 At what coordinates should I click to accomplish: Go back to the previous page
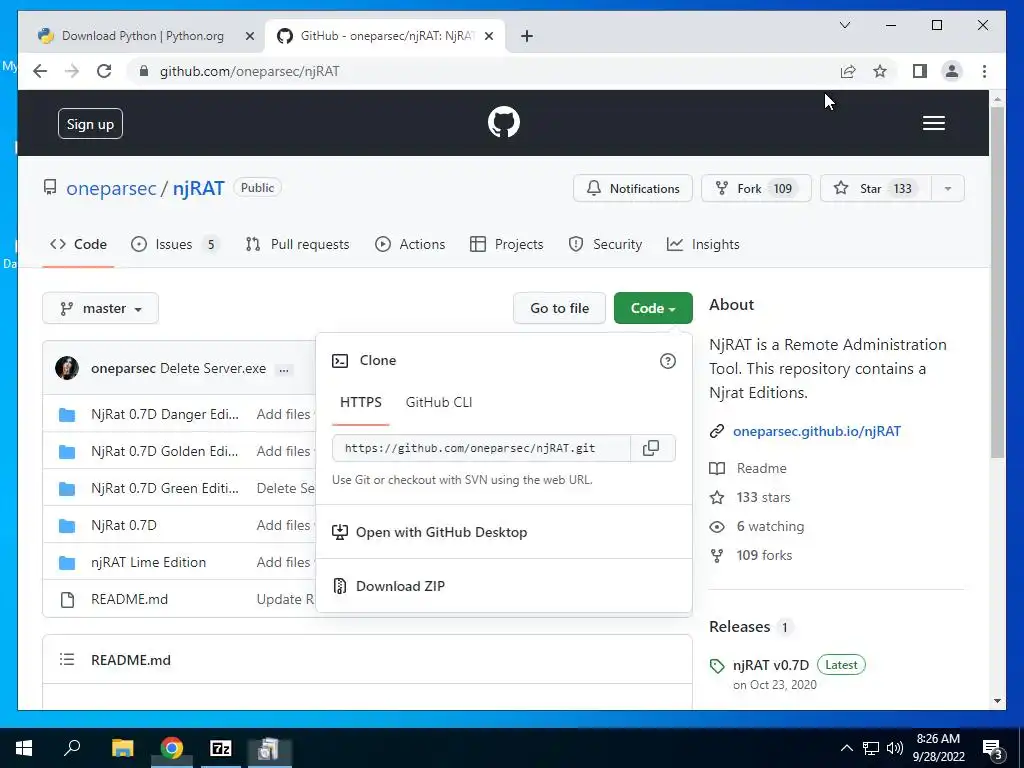pos(40,71)
